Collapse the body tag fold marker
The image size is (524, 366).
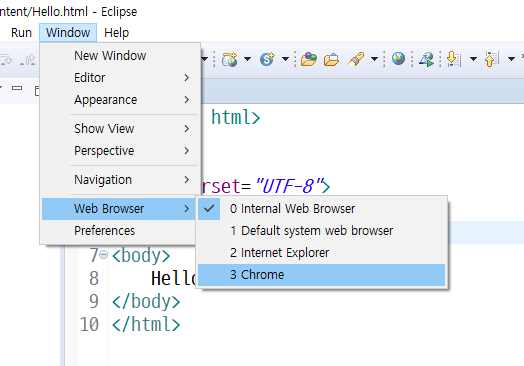coord(104,255)
